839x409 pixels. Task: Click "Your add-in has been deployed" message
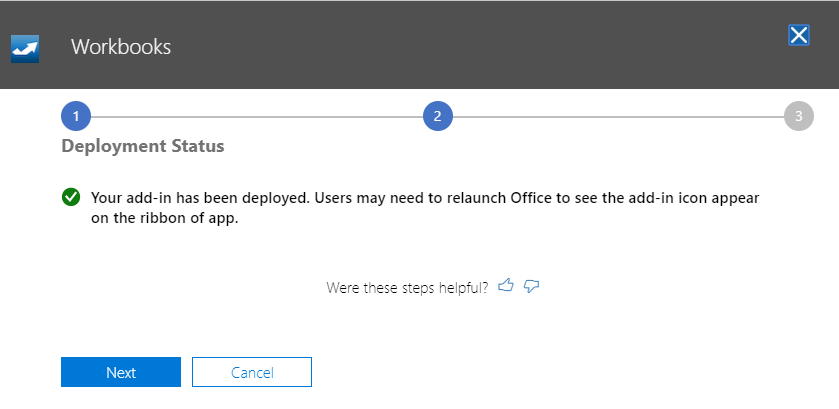point(201,198)
